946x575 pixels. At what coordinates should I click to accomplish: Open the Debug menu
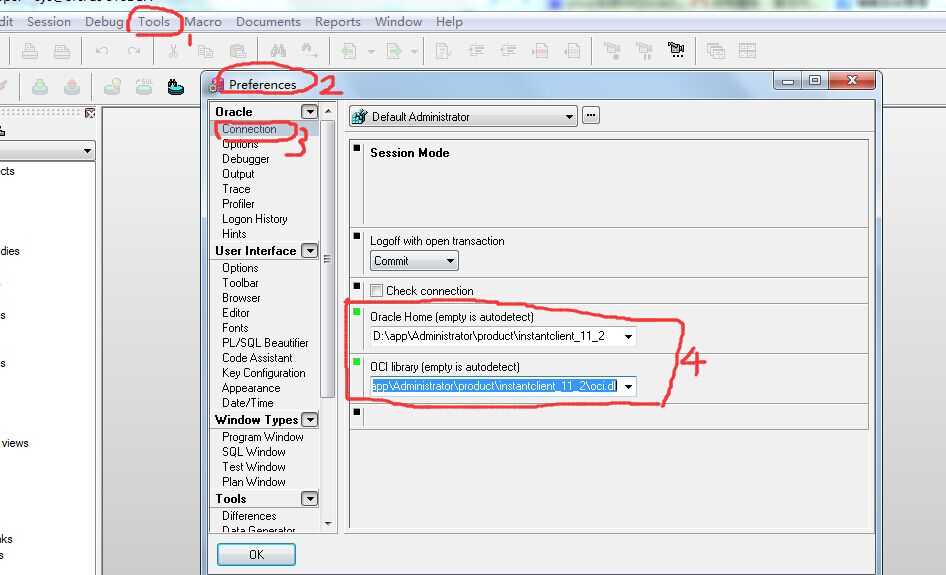click(x=104, y=22)
